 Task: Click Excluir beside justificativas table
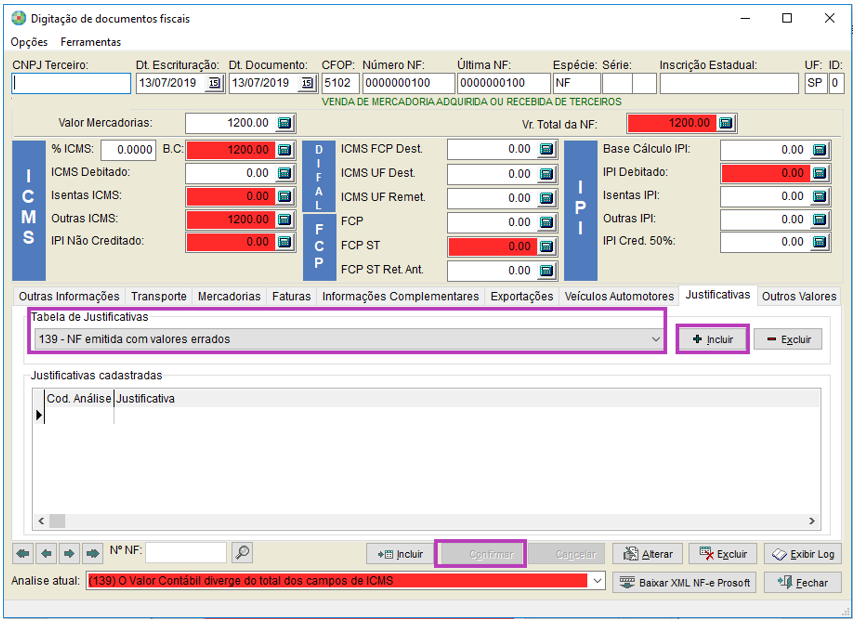[789, 339]
